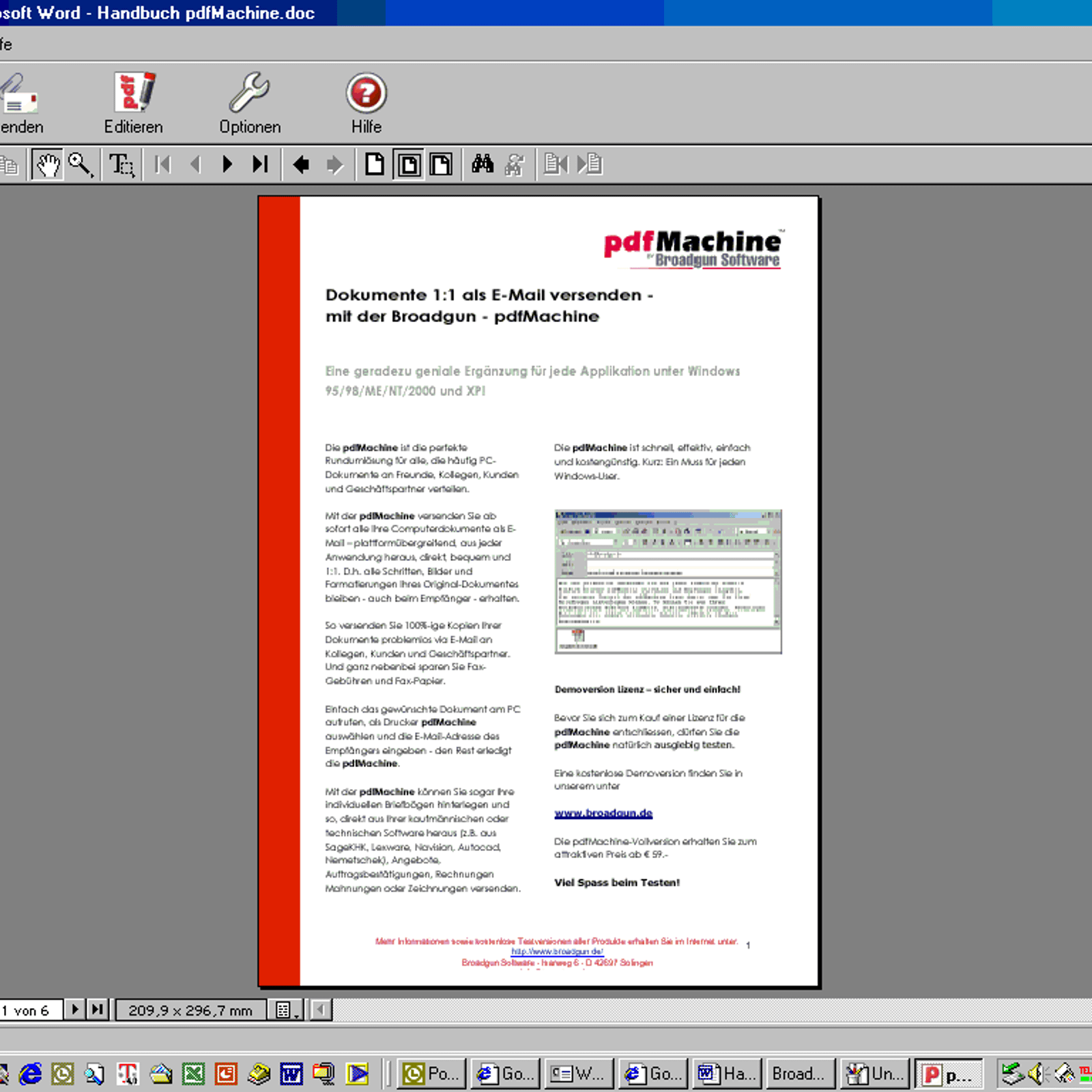Open the Optionen wrench settings
The height and width of the screenshot is (1092, 1092).
point(250,102)
